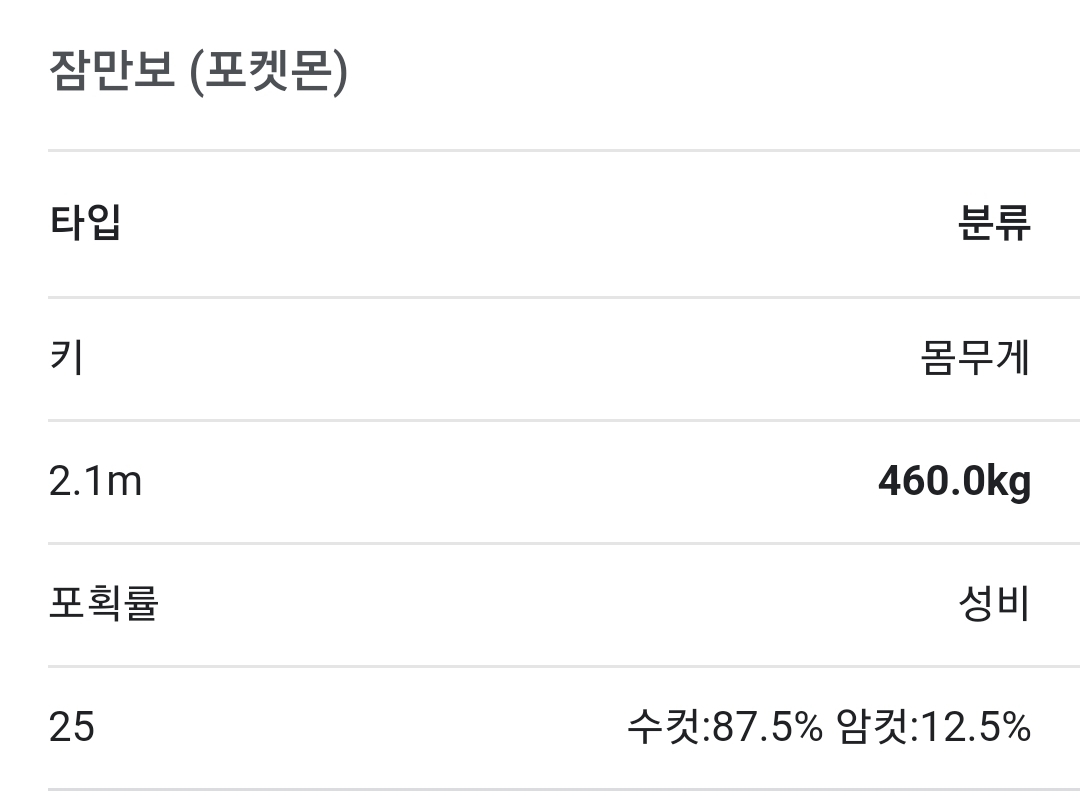Click the 수컷:87.5% male ratio text
The image size is (1080, 800).
click(x=725, y=726)
